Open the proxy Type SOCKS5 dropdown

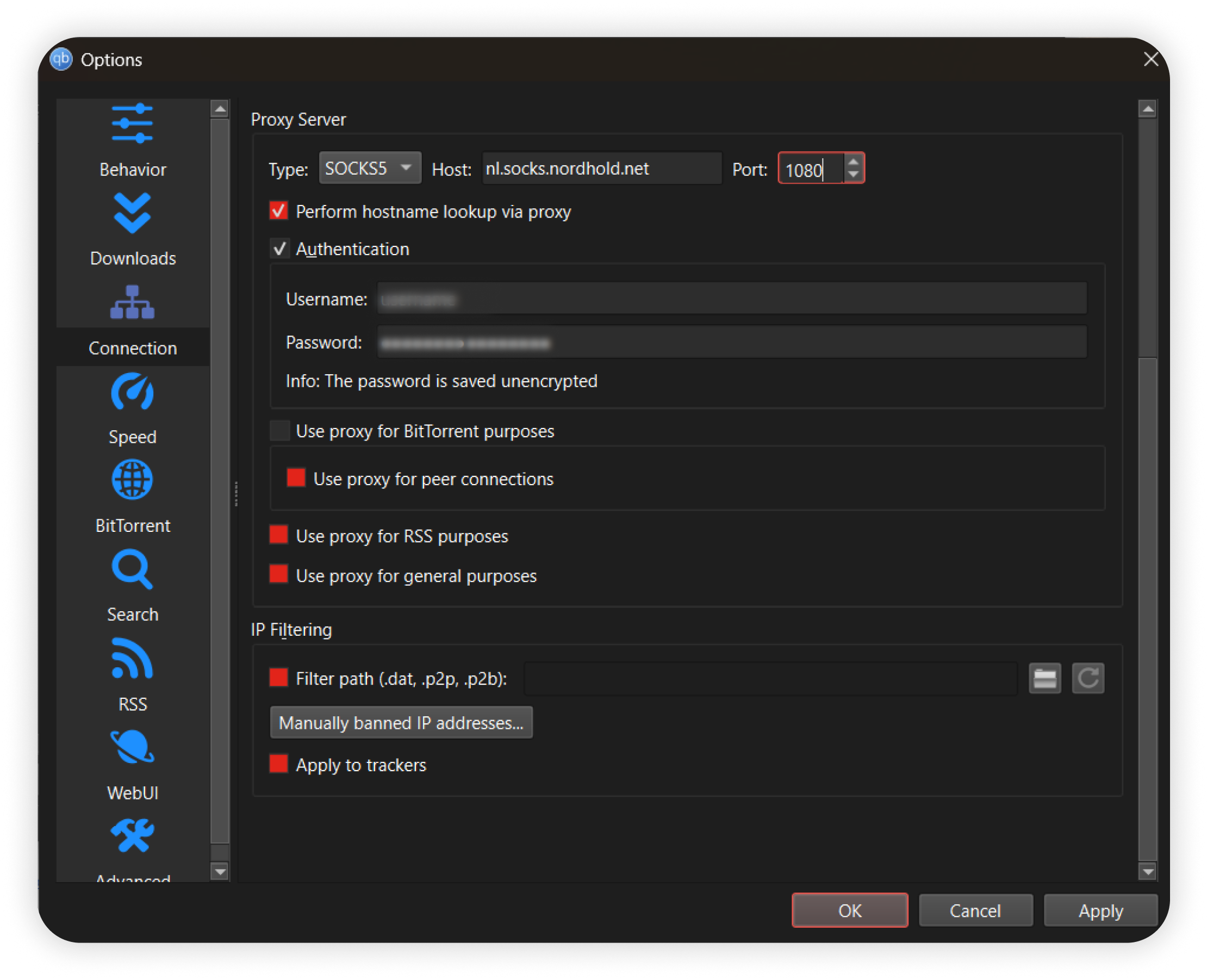click(x=370, y=168)
